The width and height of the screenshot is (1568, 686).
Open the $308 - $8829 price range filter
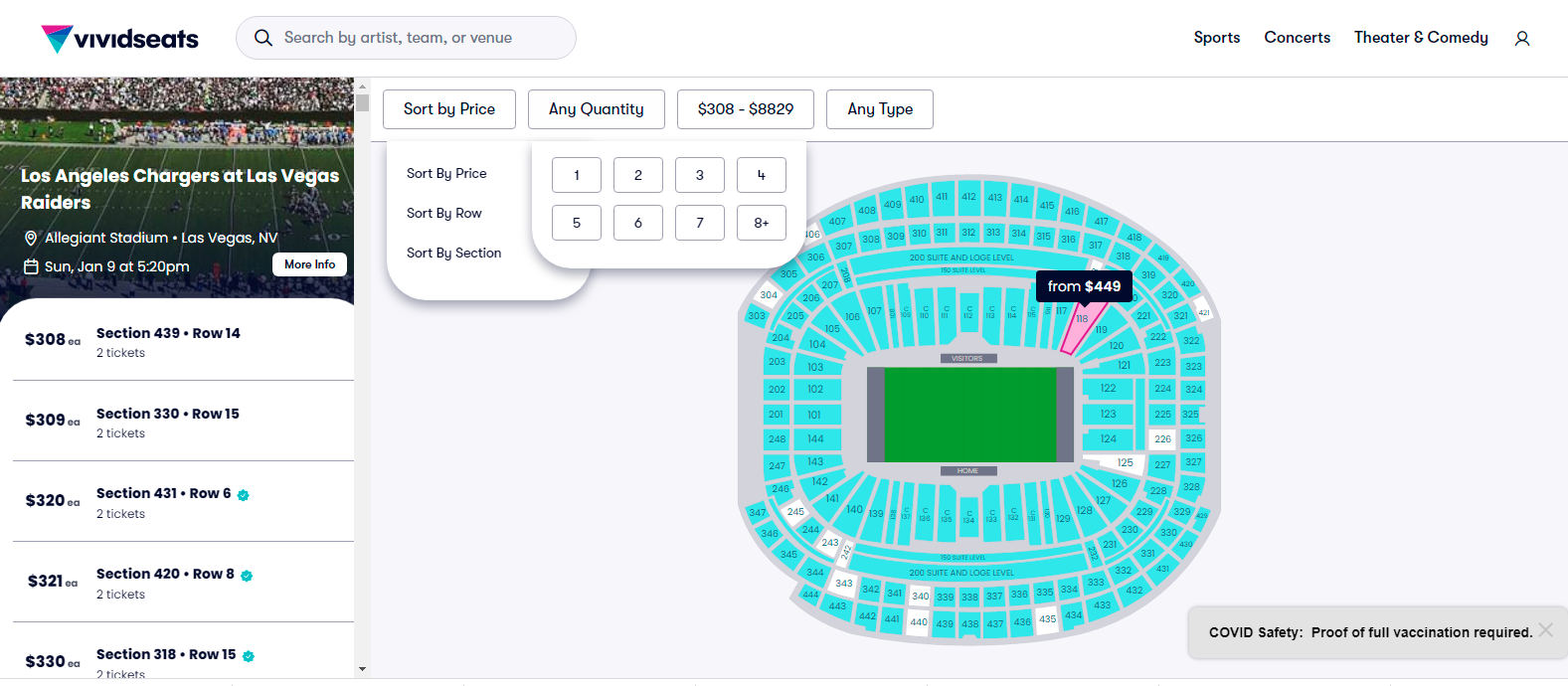tap(745, 109)
